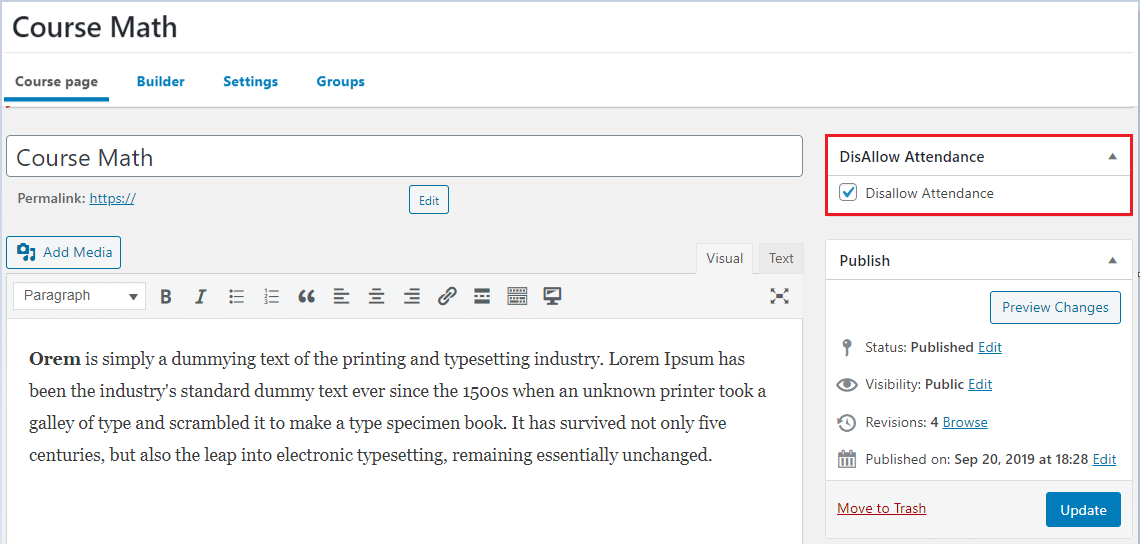Collapse the DisAllow Attendance panel

1112,156
